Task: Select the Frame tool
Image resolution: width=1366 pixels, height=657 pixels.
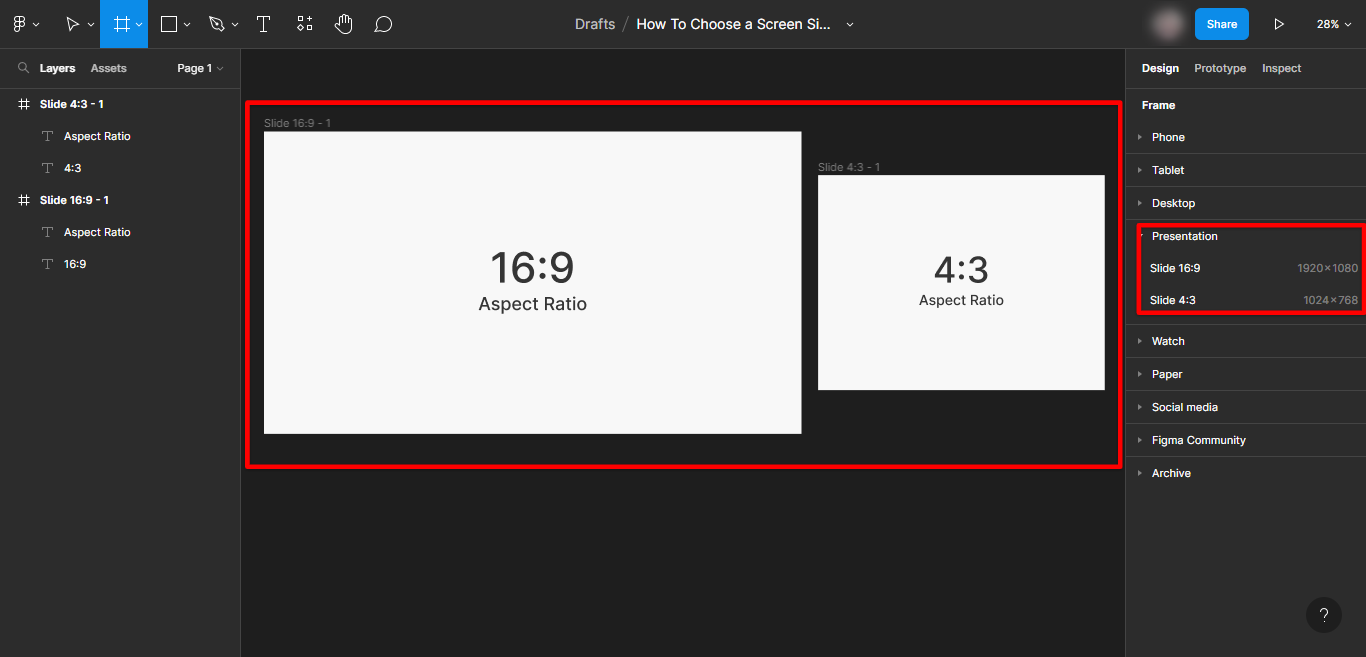Action: [121, 24]
